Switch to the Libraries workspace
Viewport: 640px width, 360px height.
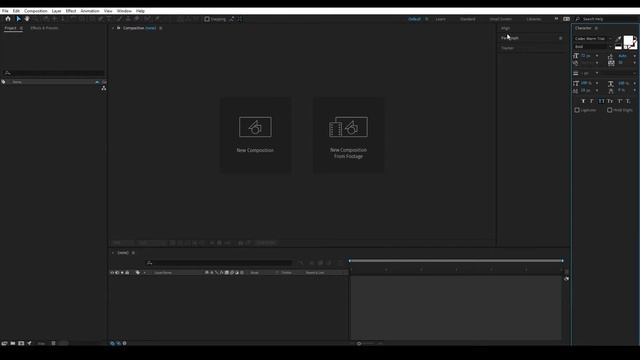(x=534, y=19)
